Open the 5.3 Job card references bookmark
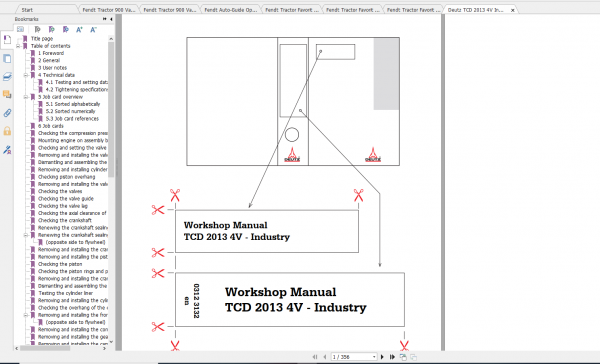 (x=72, y=119)
